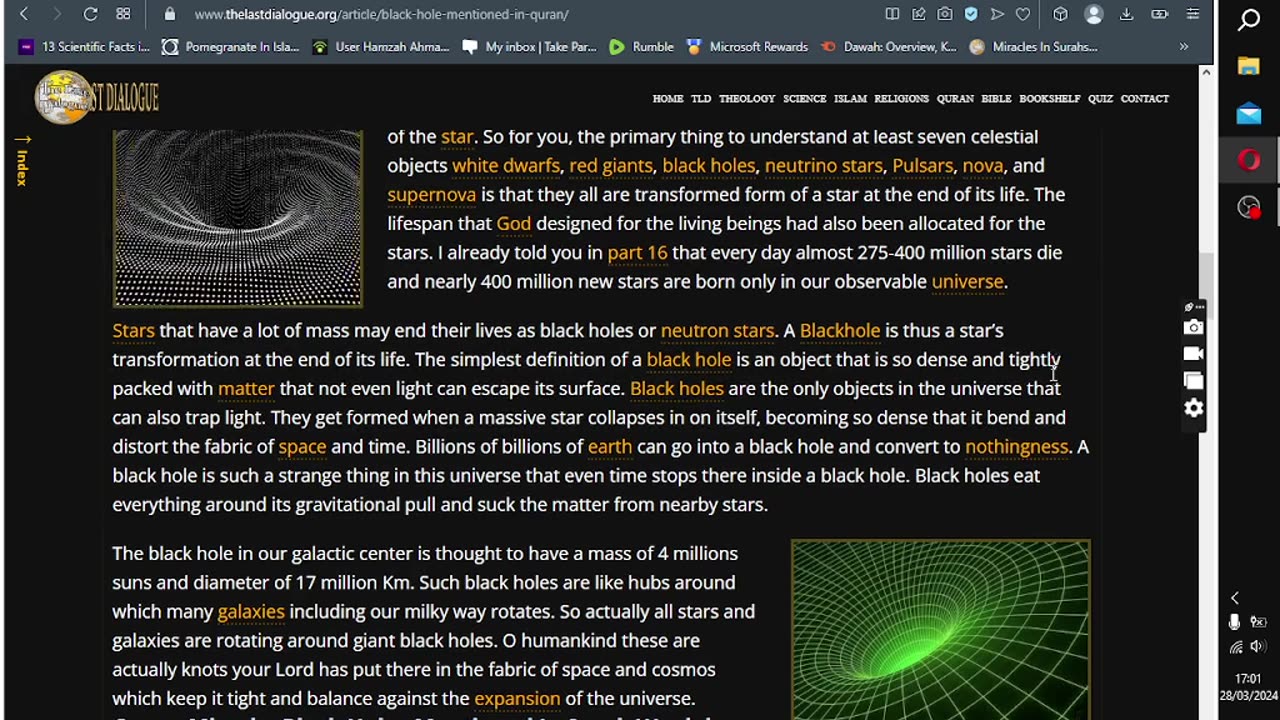Open 'My inbox | Take Par...' bookmark
This screenshot has width=1280, height=720.
(x=530, y=47)
